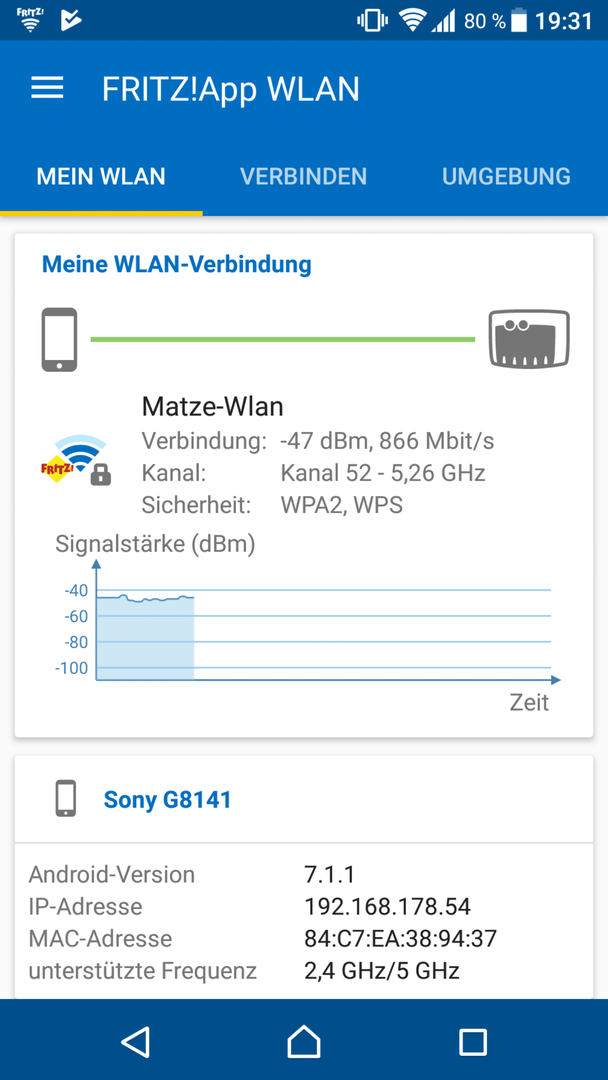
Task: Tap the FRITZ!Box router icon
Action: (x=529, y=338)
